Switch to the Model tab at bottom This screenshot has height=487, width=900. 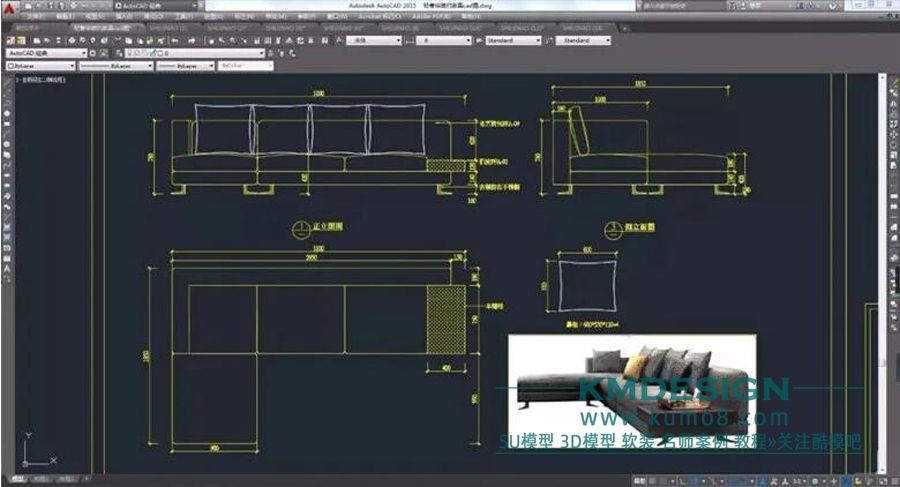pyautogui.click(x=18, y=480)
